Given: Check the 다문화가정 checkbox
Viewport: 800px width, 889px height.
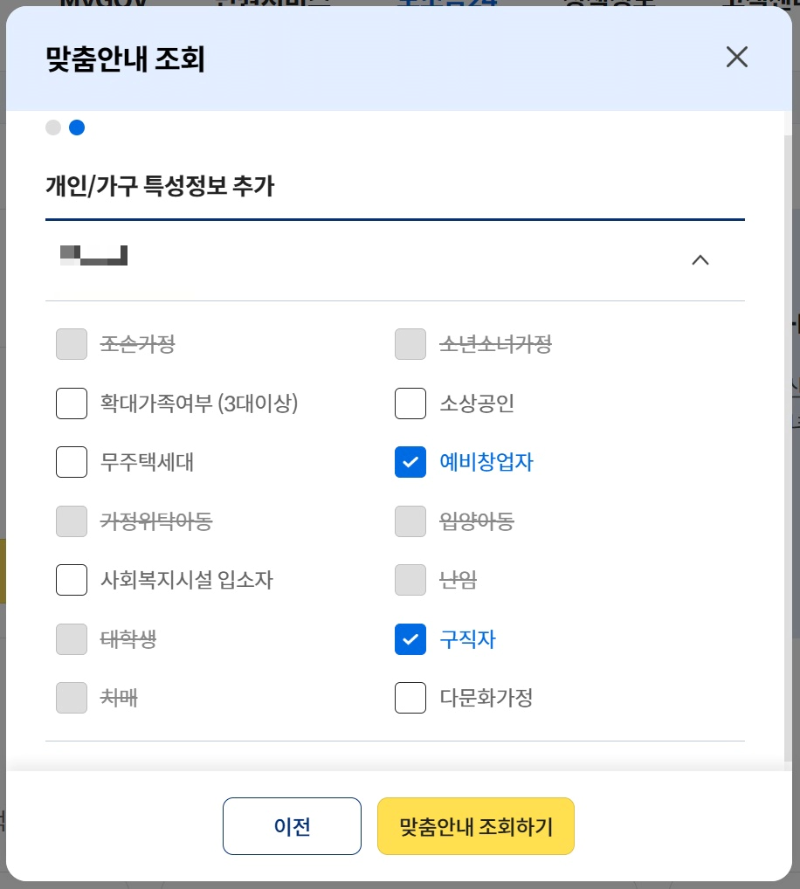Looking at the screenshot, I should tap(410, 698).
